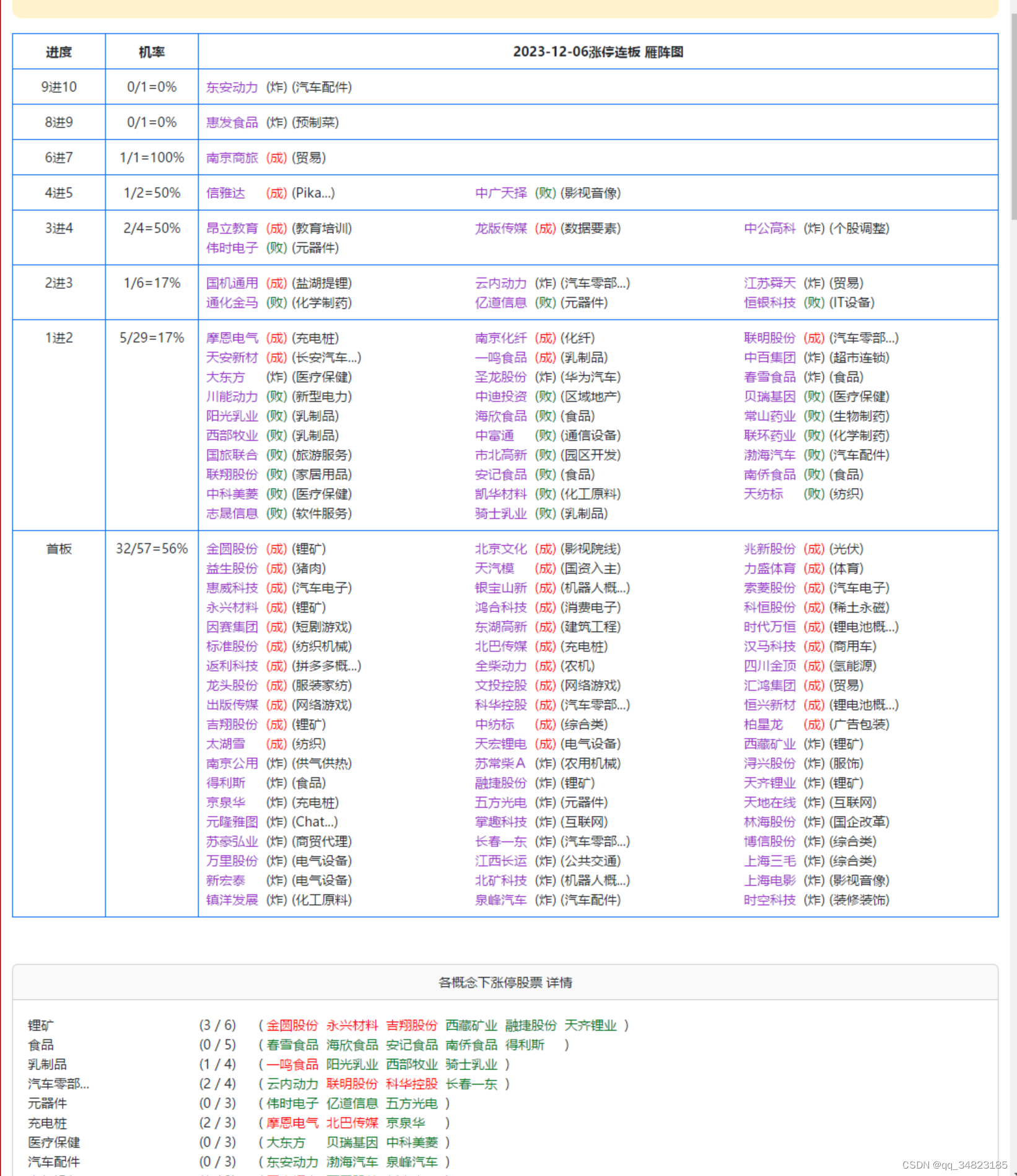This screenshot has width=1017, height=1176.
Task: Select the 通化金马 stock link
Action: (x=232, y=303)
